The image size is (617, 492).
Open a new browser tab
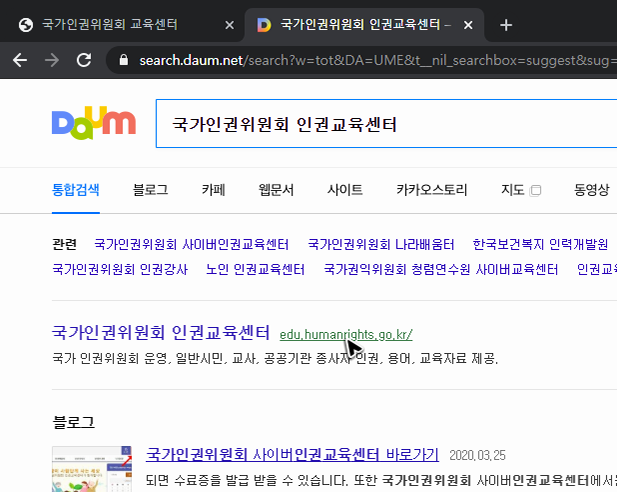(x=506, y=25)
